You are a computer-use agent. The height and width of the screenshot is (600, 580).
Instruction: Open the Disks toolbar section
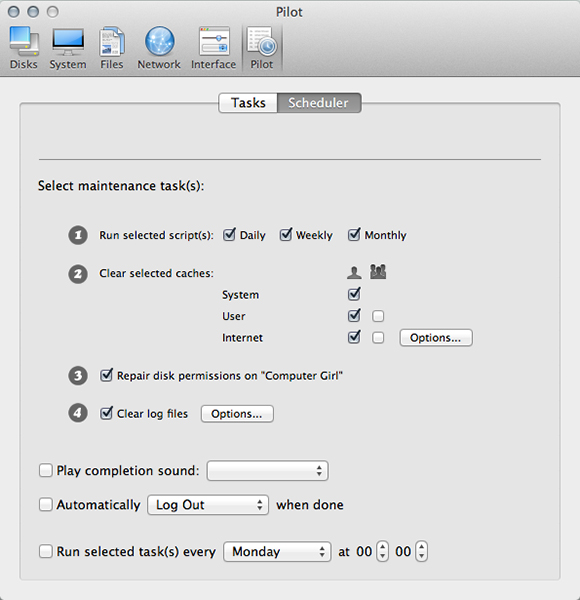coord(24,48)
